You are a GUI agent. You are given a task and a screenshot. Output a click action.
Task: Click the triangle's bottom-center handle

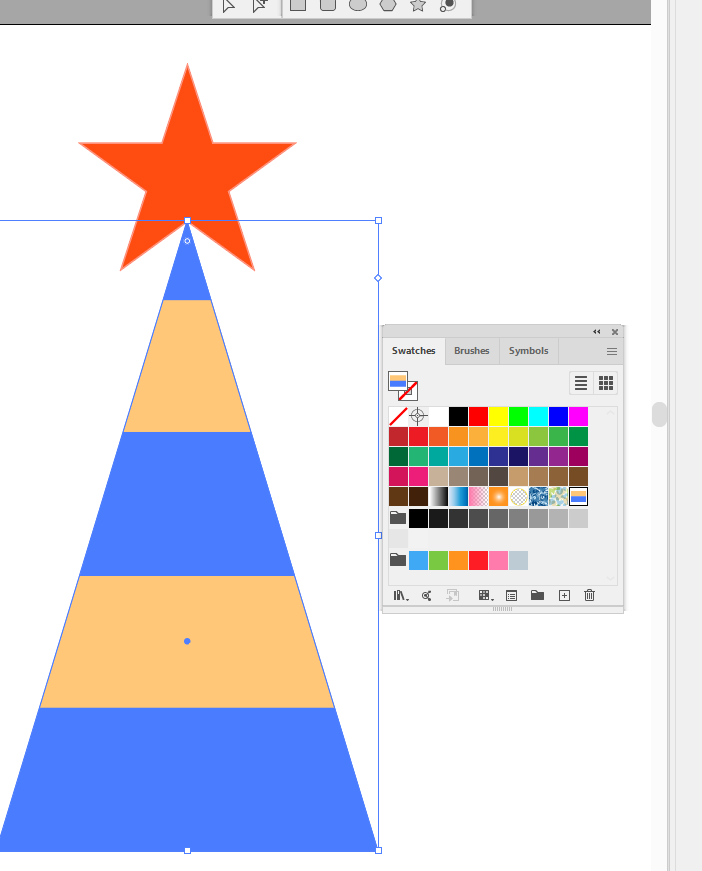click(x=187, y=850)
